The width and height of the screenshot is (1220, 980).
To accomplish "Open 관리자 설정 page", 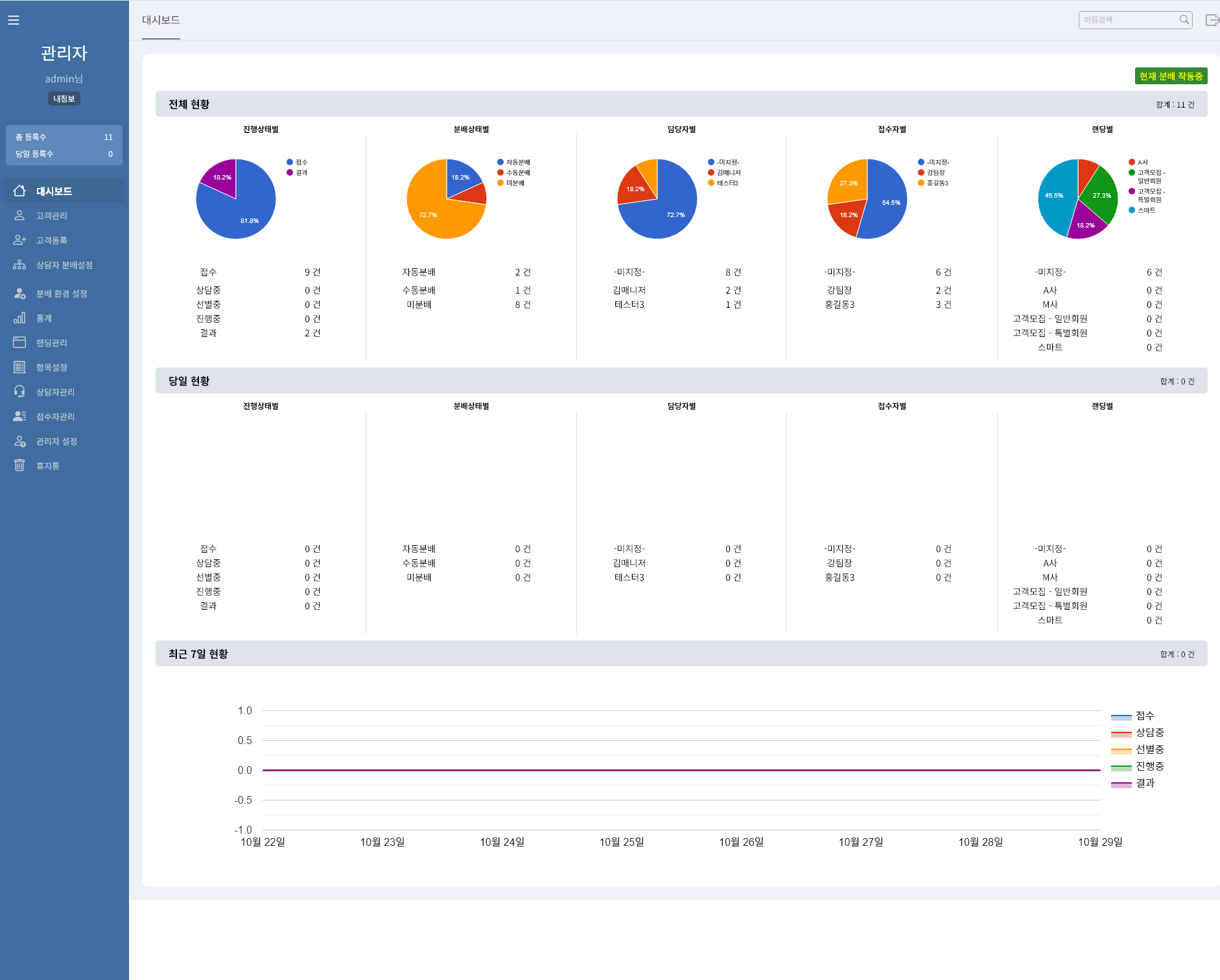I will (x=56, y=441).
